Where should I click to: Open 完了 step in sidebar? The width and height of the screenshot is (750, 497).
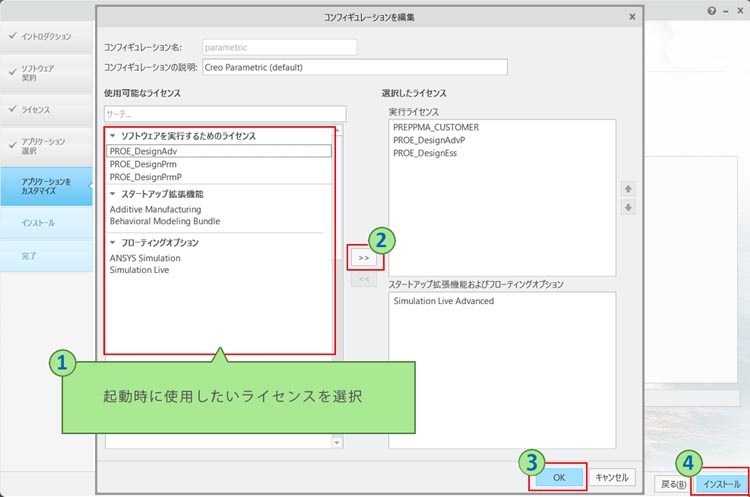tap(46, 256)
